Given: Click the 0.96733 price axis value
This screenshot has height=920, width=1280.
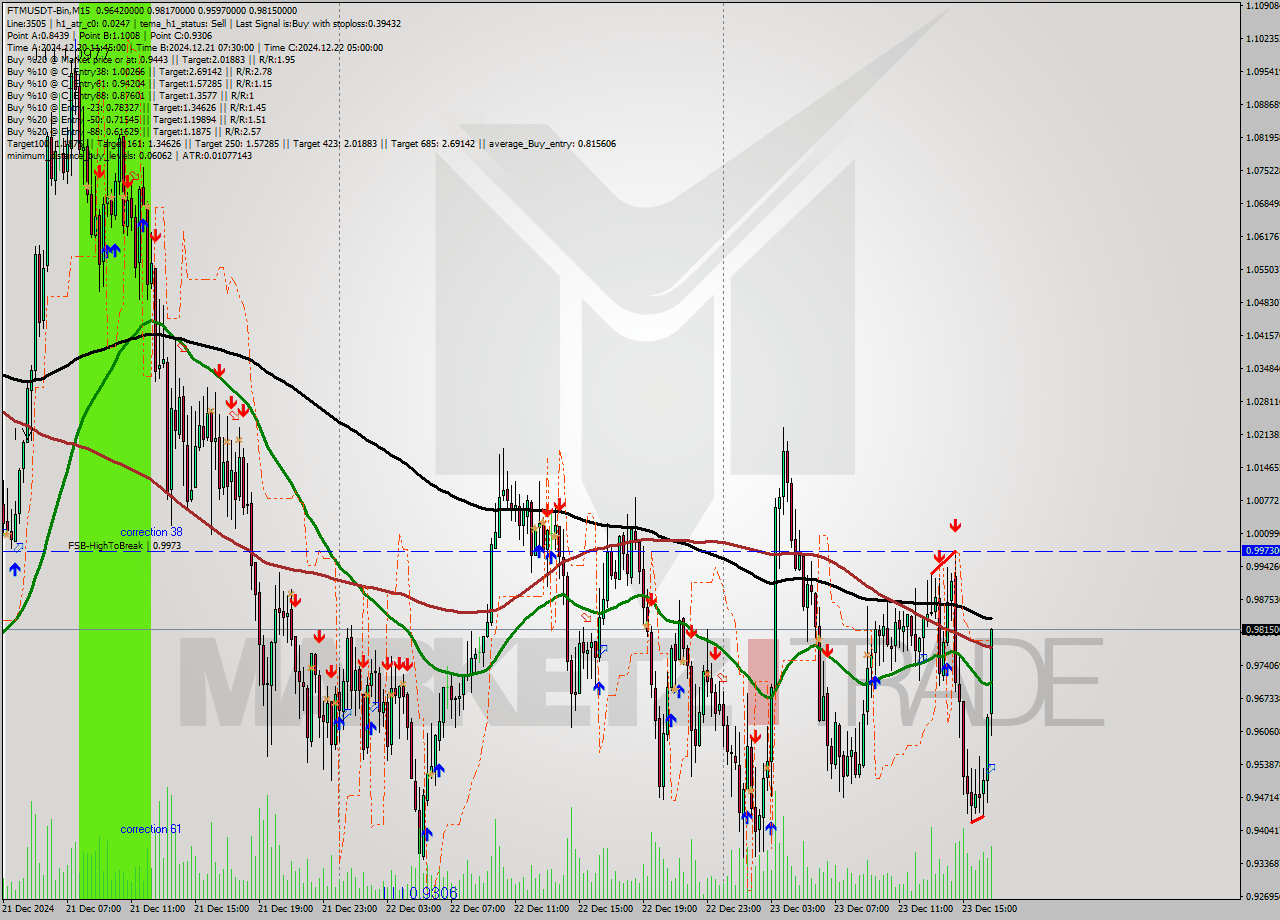Looking at the screenshot, I should 1263,699.
